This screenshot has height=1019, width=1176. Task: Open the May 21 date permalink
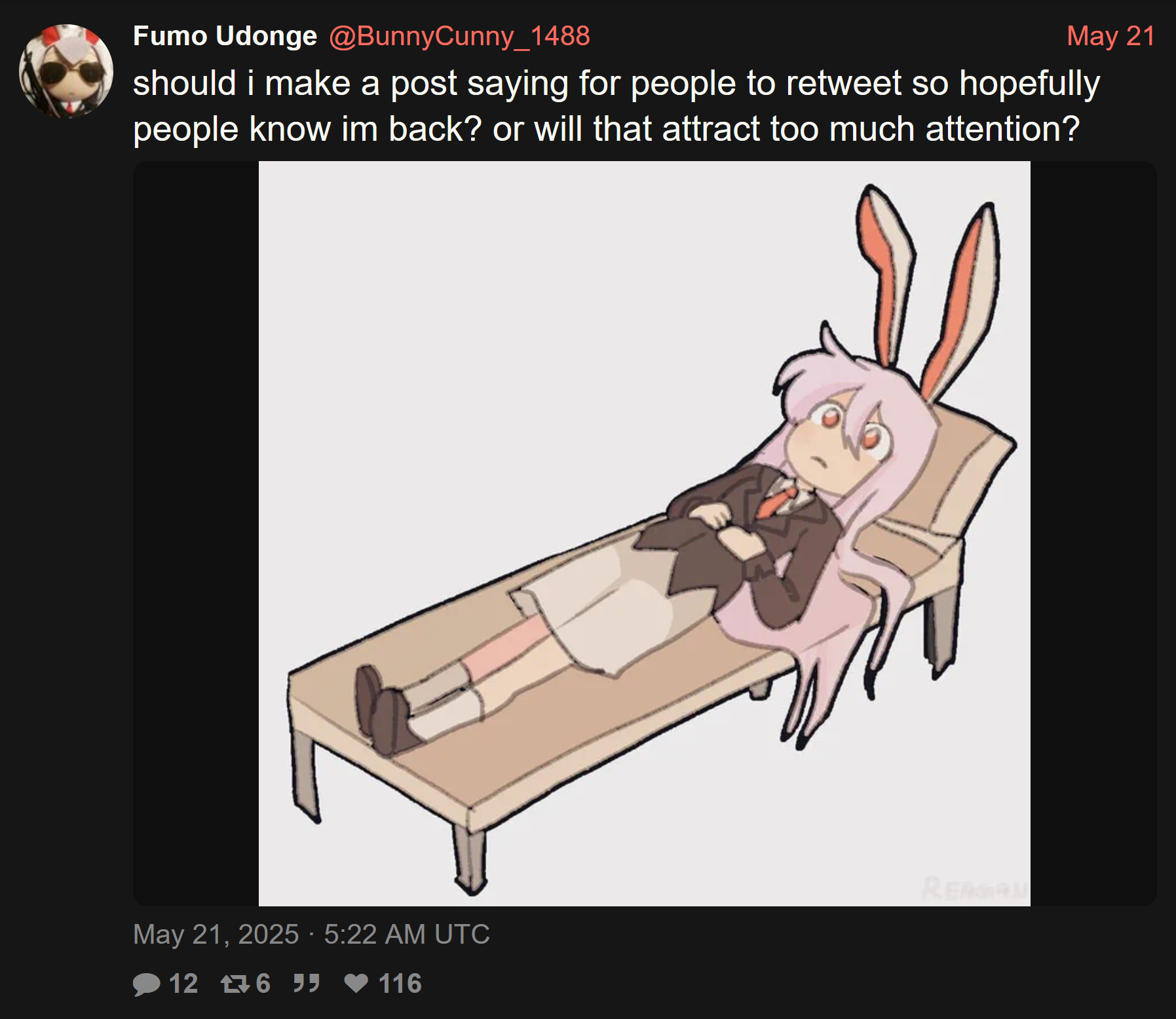[x=1110, y=36]
